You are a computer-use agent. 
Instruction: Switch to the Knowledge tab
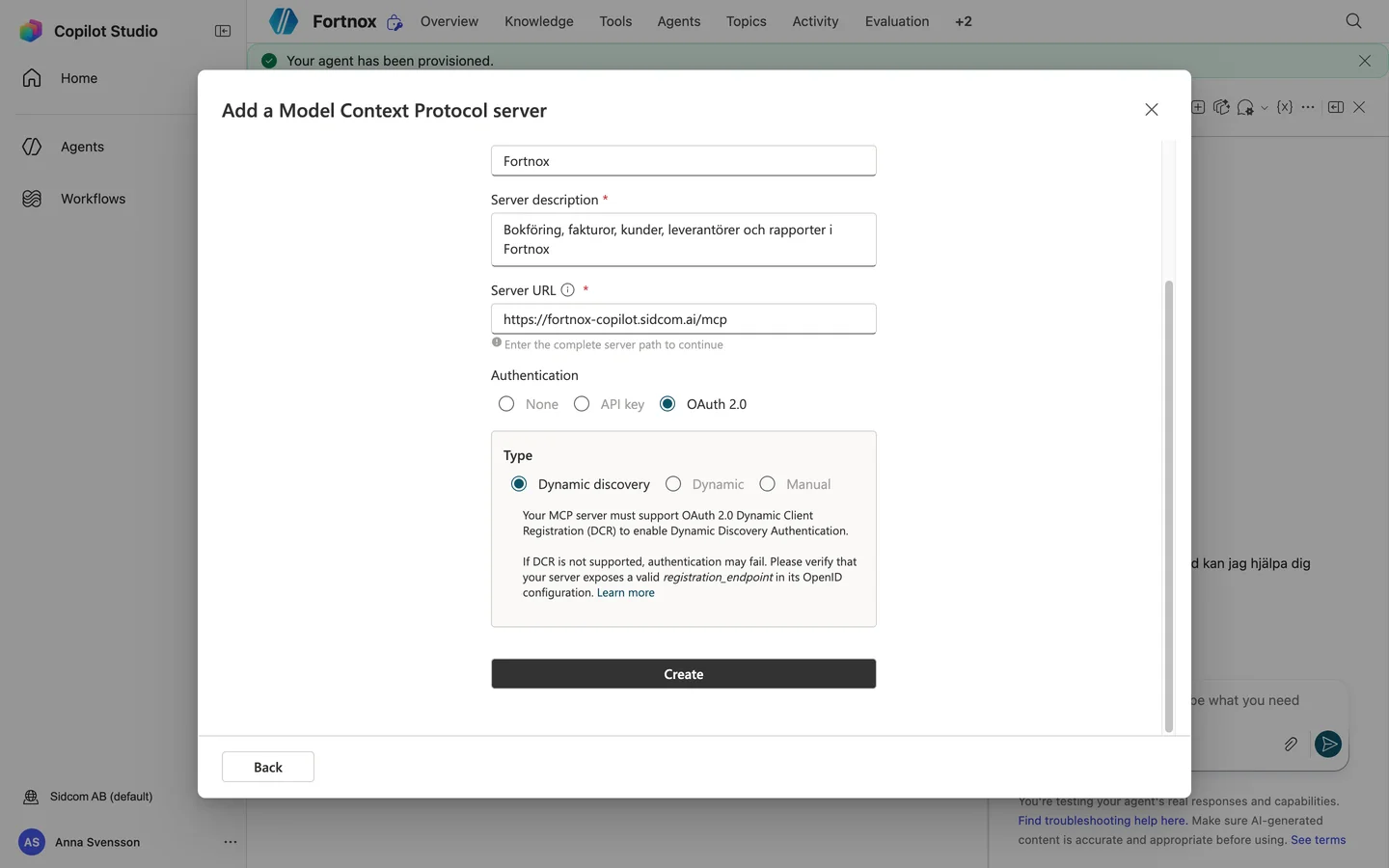tap(539, 21)
